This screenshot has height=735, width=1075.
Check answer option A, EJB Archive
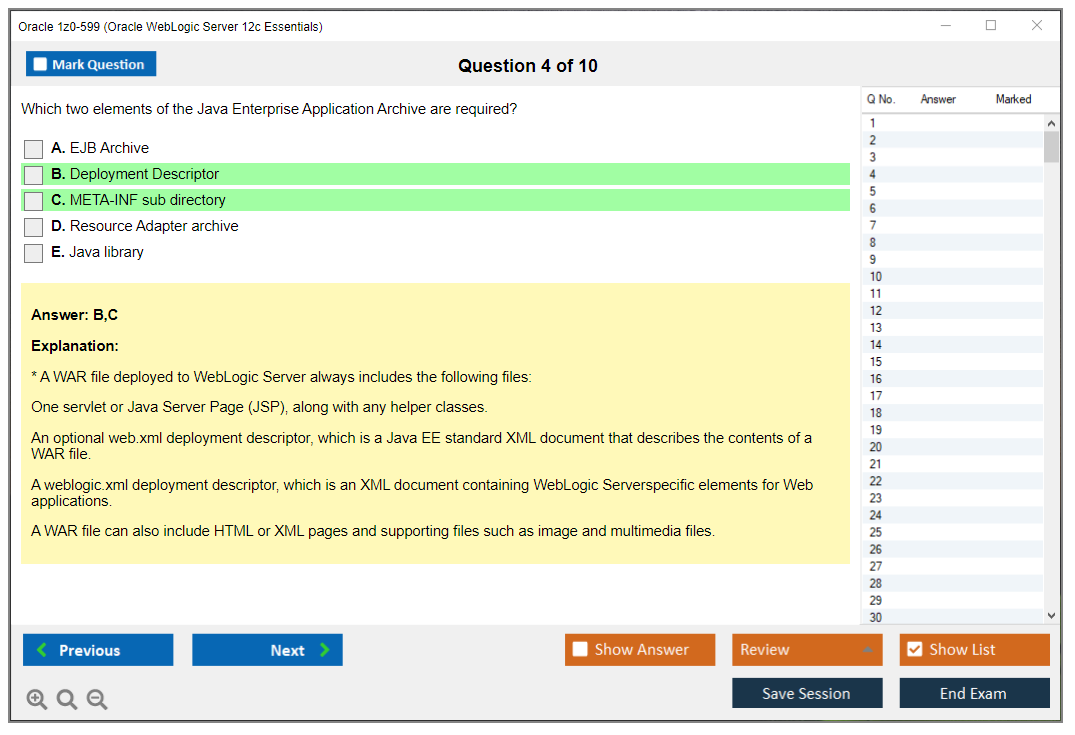[33, 148]
